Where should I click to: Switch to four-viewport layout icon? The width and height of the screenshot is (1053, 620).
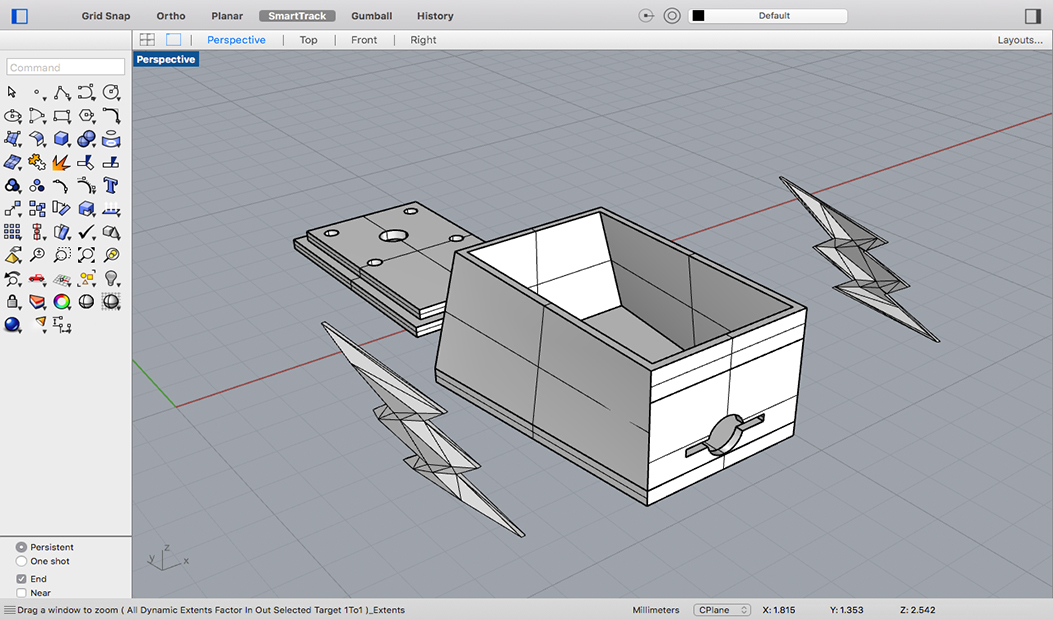(x=147, y=40)
